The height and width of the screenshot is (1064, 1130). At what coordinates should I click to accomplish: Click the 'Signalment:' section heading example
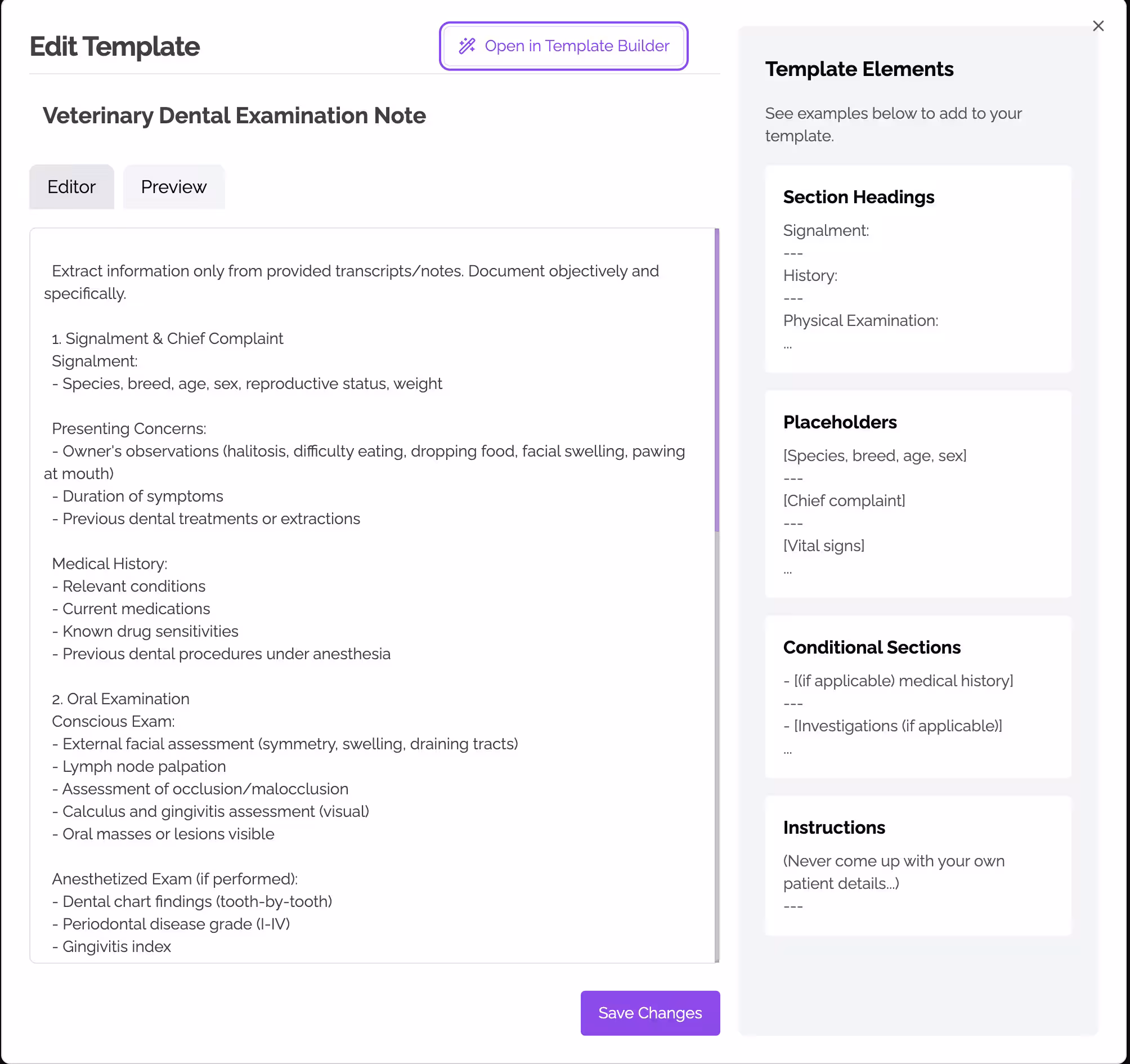coord(826,231)
